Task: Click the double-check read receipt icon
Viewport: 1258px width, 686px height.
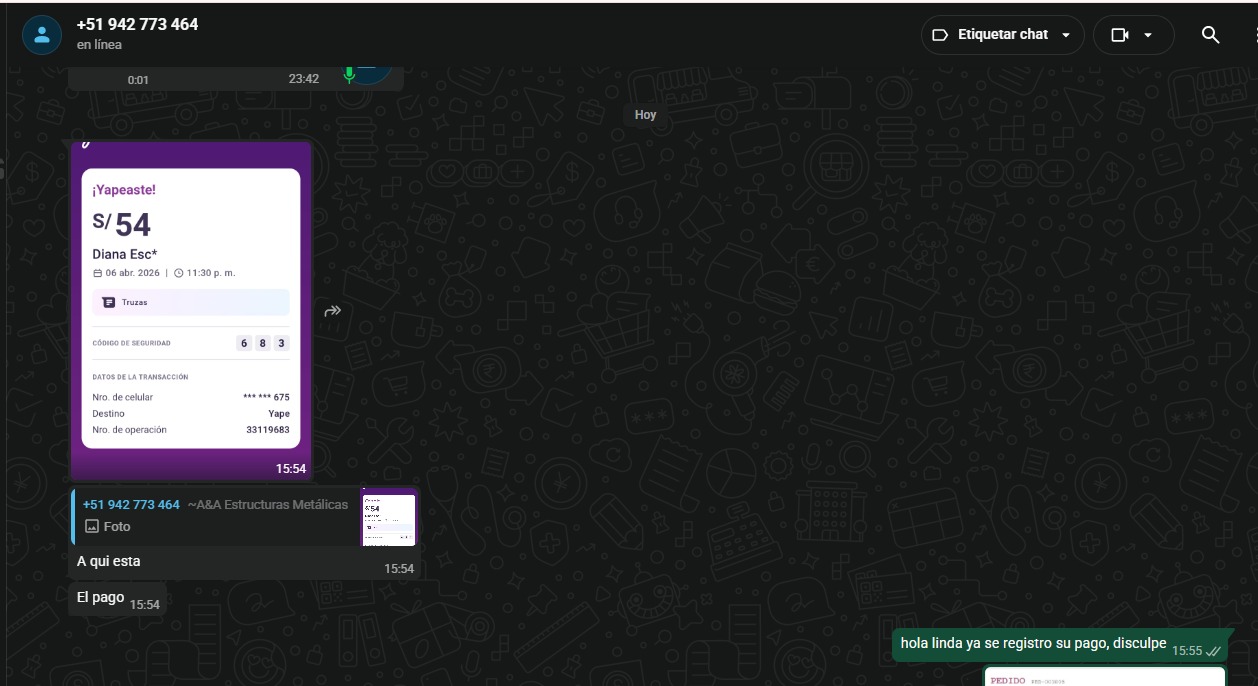Action: (x=1213, y=651)
